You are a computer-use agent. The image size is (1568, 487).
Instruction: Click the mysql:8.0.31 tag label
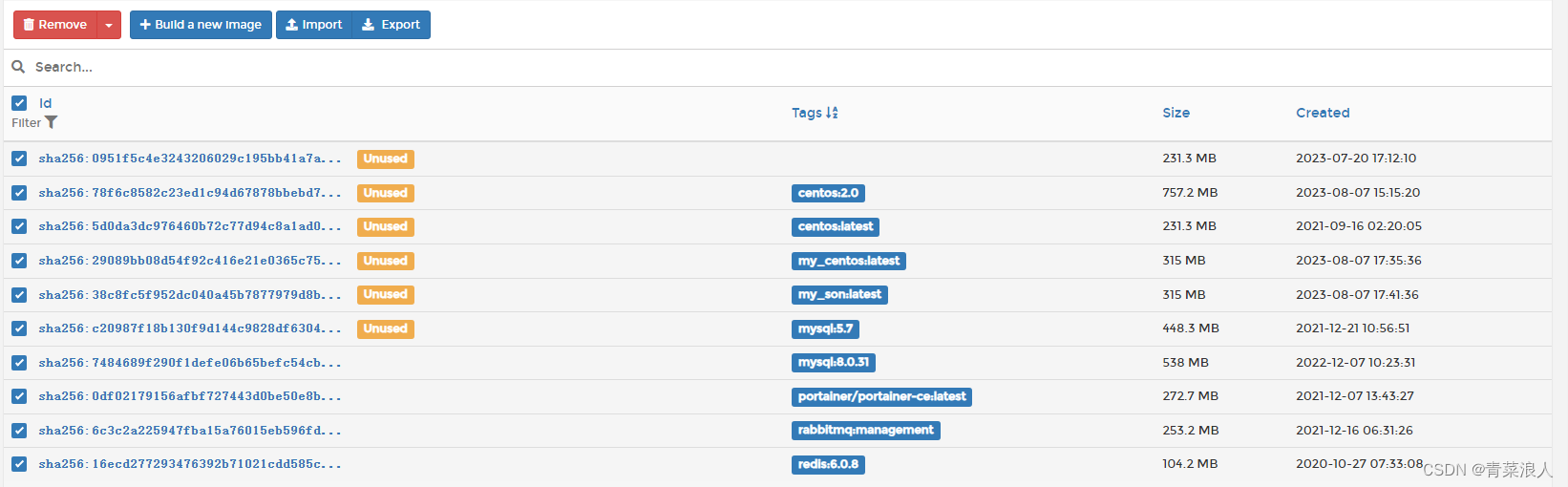[834, 363]
